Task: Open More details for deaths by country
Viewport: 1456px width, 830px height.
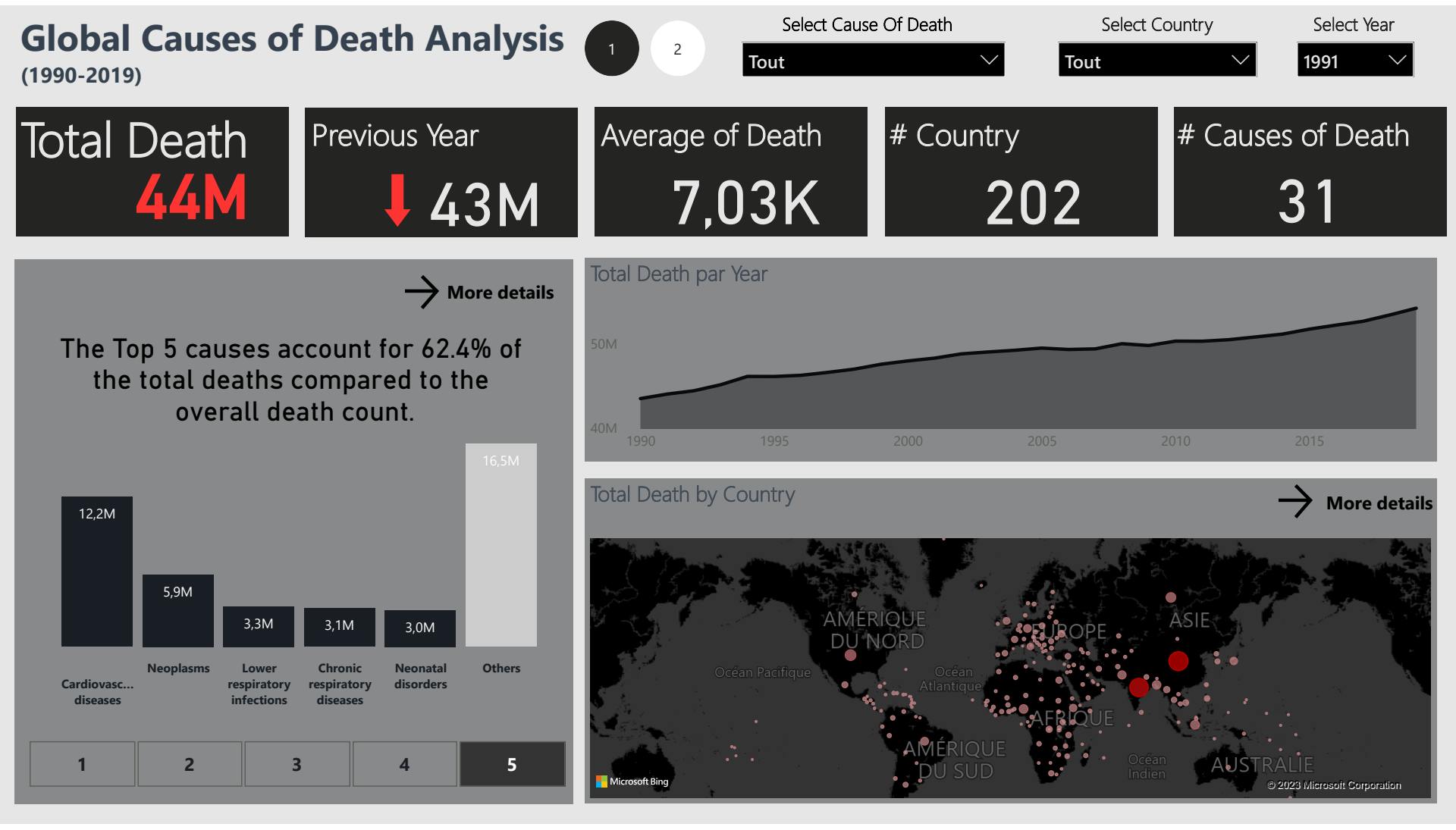Action: [x=1379, y=503]
